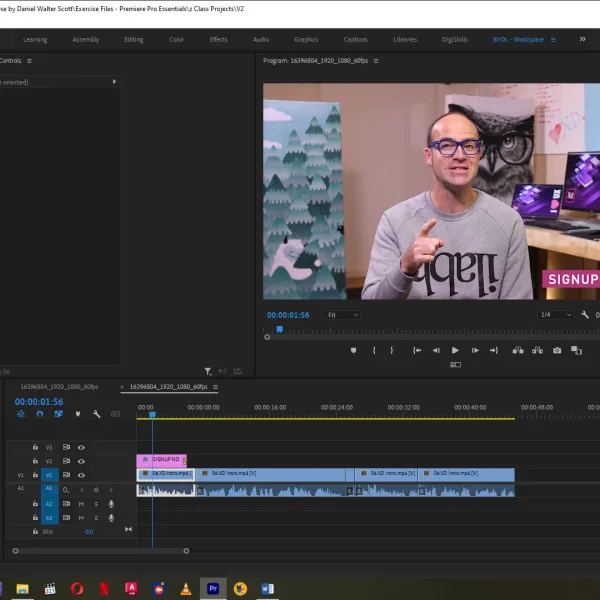This screenshot has height=600, width=600.
Task: Click timeline zoom scrollbar right handle
Action: [x=186, y=551]
